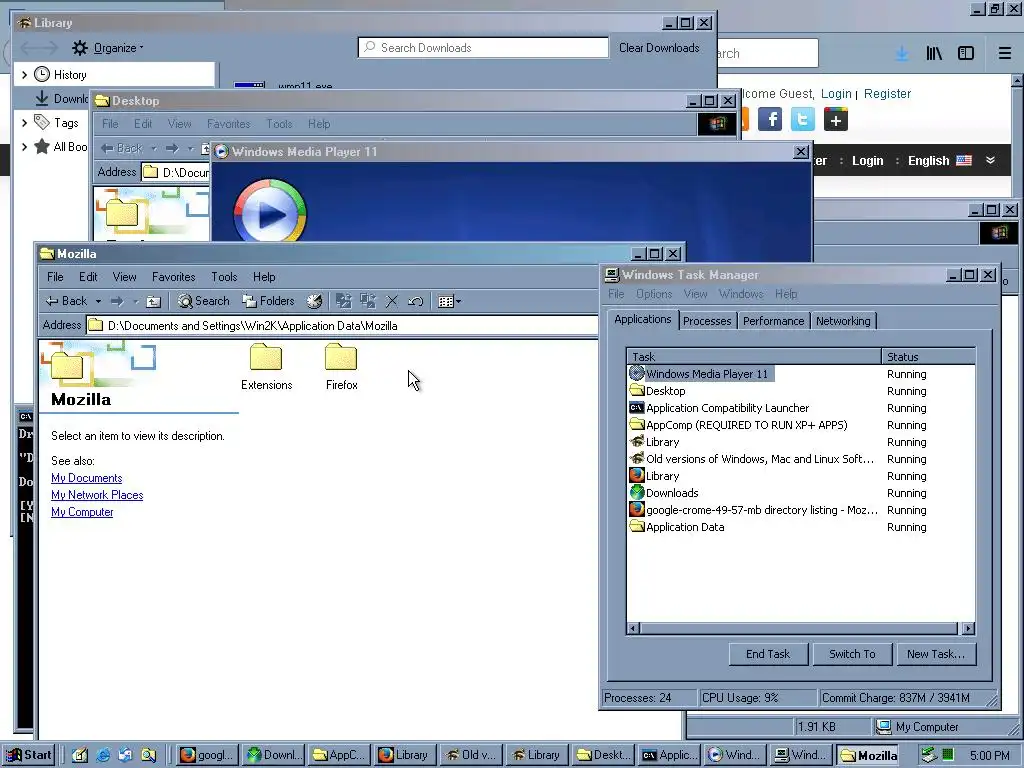1024x768 pixels.
Task: Select google-crome-49-57-mb directory listing task
Action: (x=801, y=509)
